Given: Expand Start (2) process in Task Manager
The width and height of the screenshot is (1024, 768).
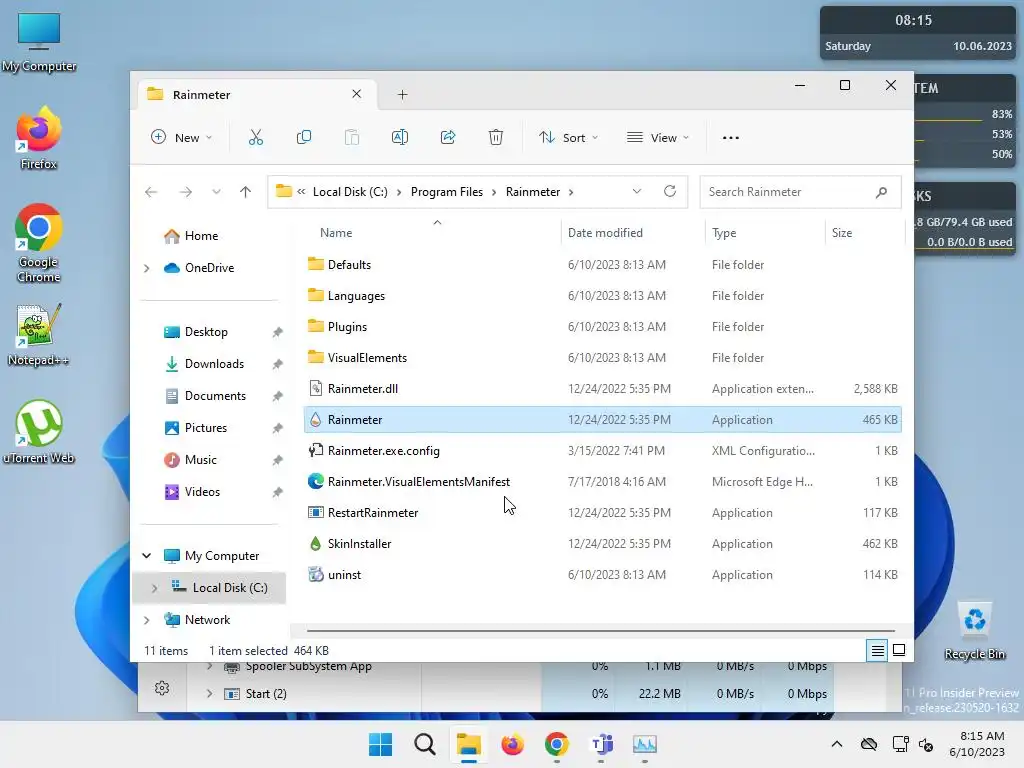Looking at the screenshot, I should click(209, 694).
